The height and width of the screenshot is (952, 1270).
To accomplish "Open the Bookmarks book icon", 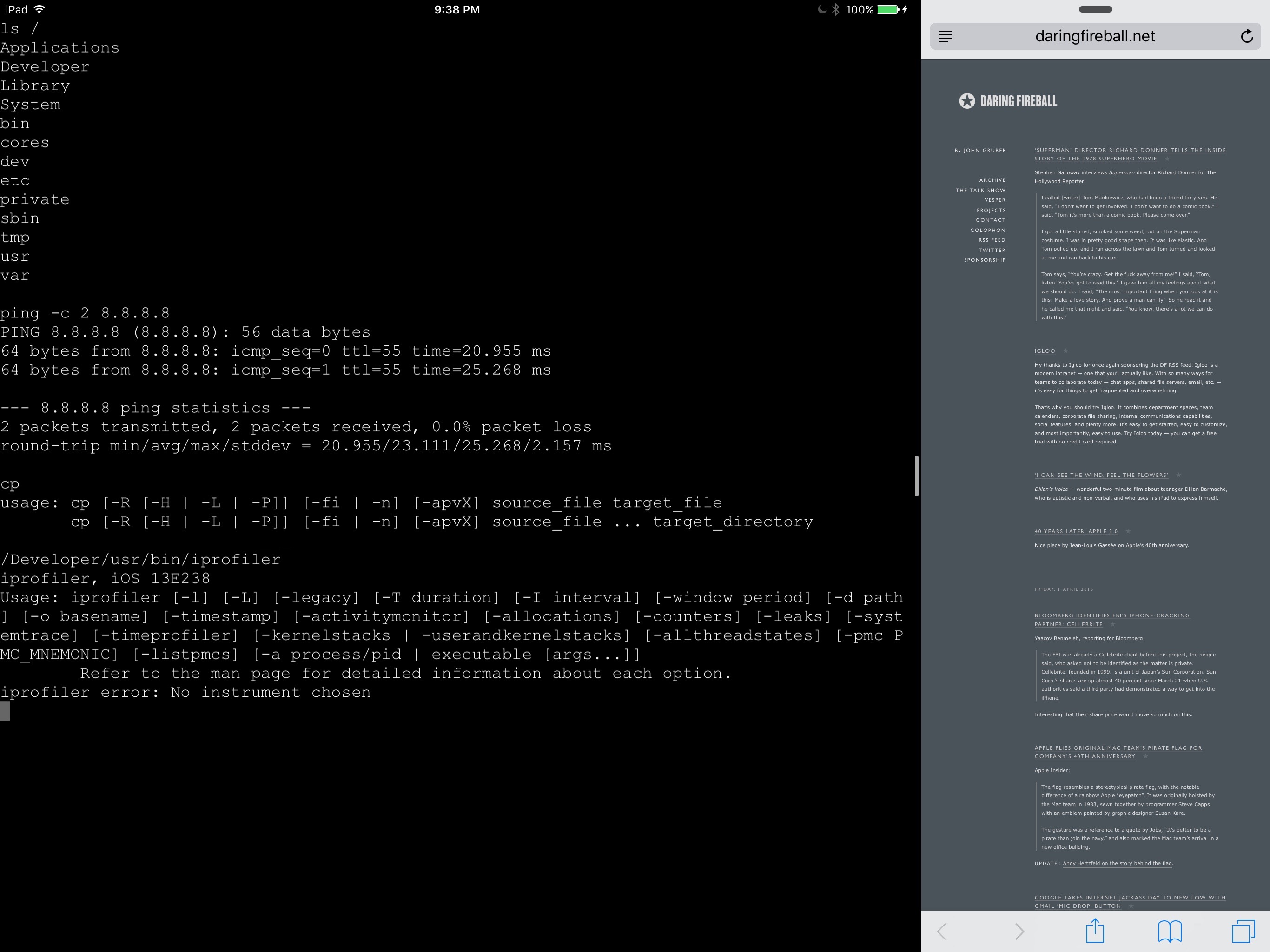I will tap(1170, 932).
